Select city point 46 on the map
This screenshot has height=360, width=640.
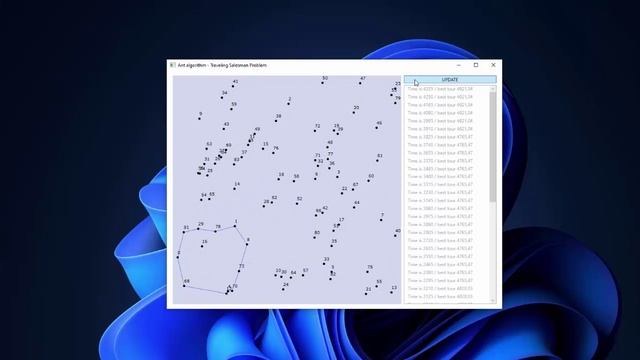(x=377, y=128)
